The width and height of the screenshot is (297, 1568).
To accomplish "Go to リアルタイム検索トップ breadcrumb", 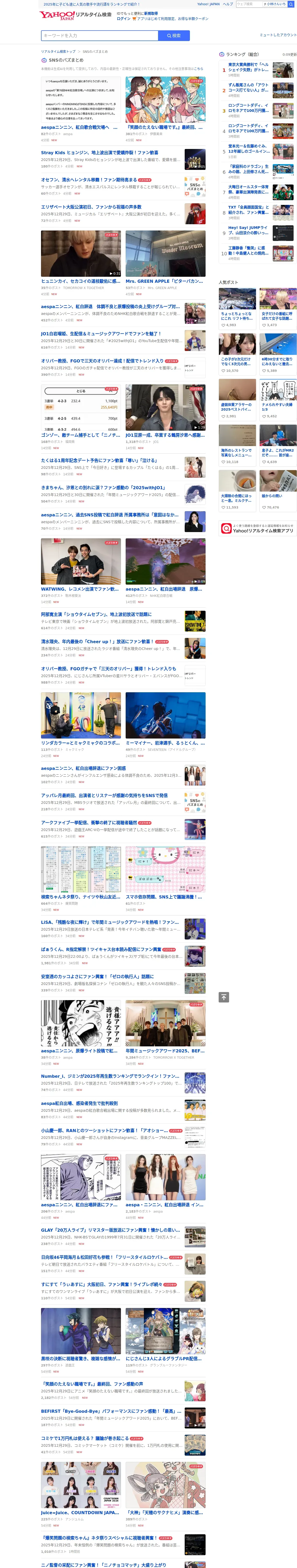I will (59, 52).
